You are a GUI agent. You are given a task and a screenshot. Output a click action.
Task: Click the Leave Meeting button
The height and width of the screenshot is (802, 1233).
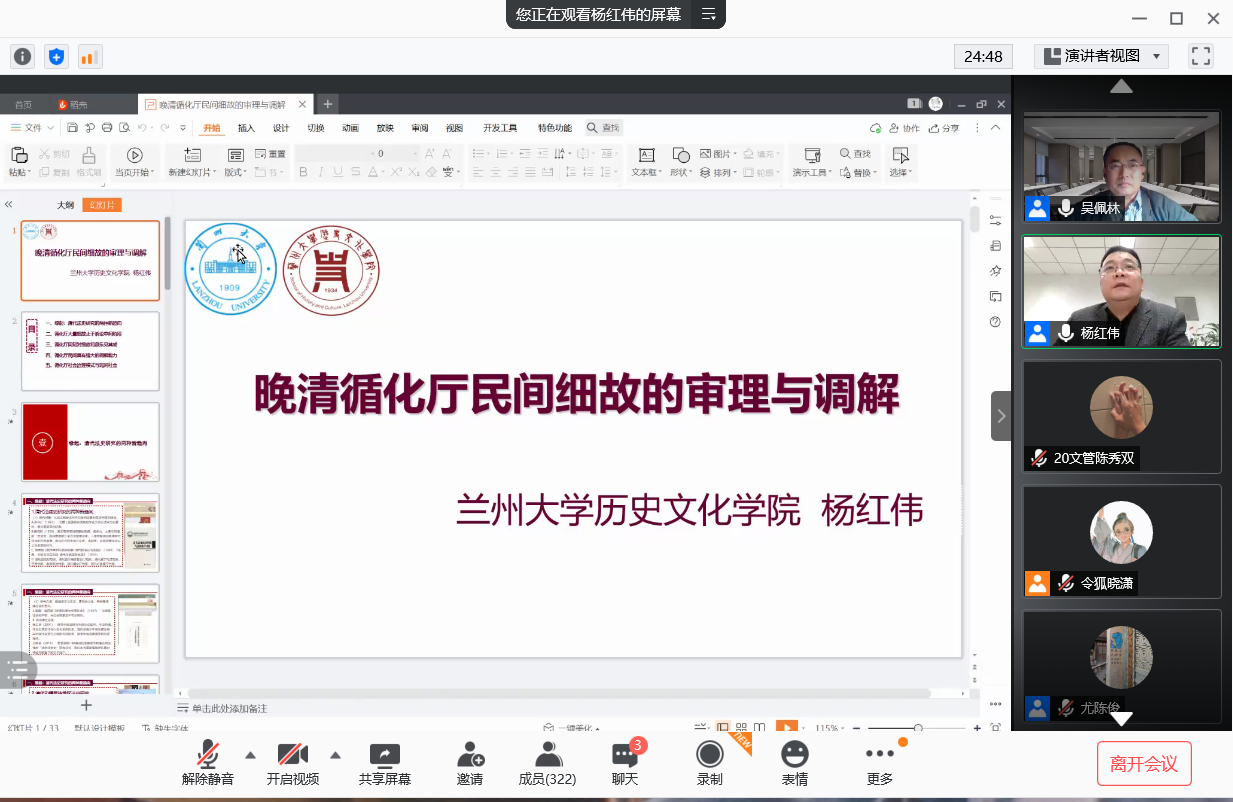coord(1144,764)
